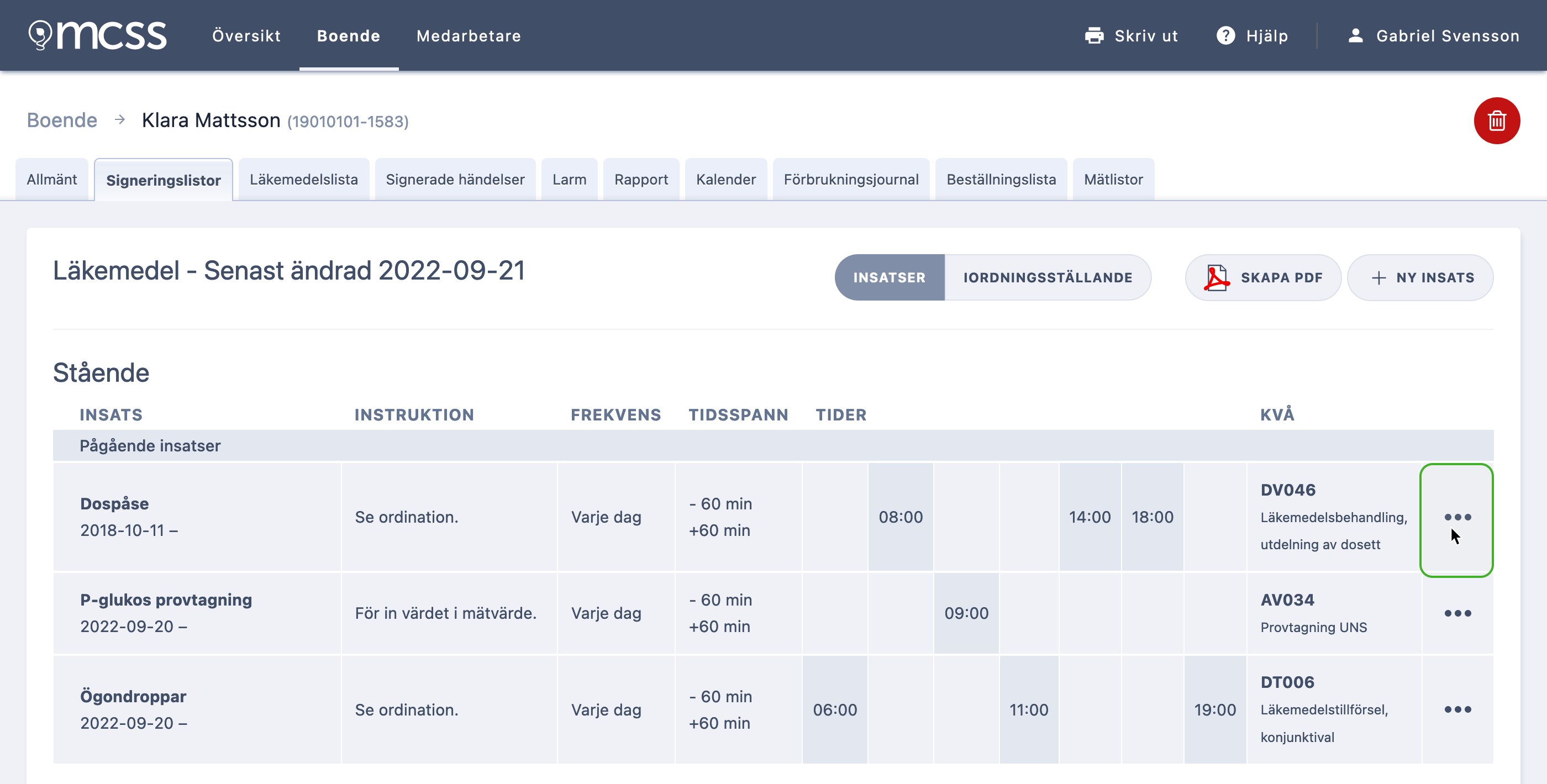Select the Insatser toggle option
Image resolution: width=1547 pixels, height=784 pixels.
(x=890, y=277)
